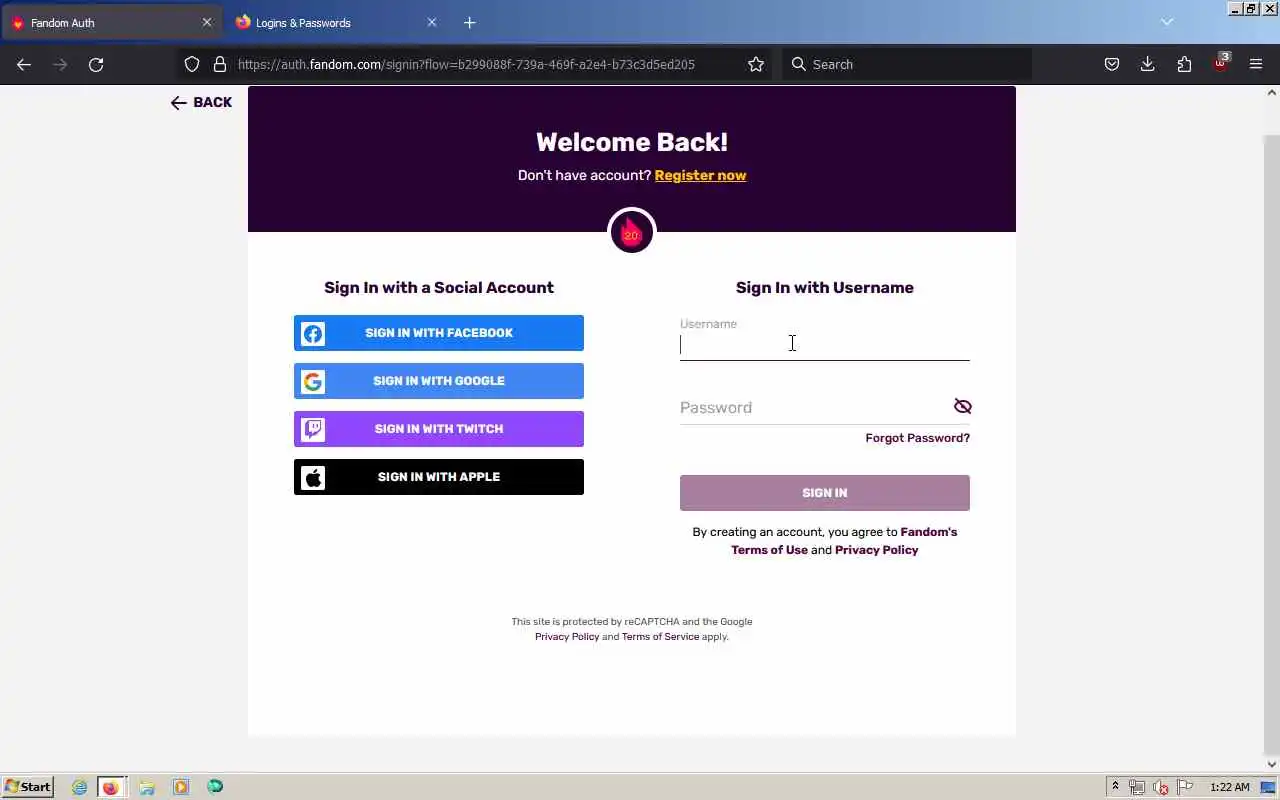The height and width of the screenshot is (800, 1280).
Task: Click the Firefox forward arrow
Action: pyautogui.click(x=60, y=64)
